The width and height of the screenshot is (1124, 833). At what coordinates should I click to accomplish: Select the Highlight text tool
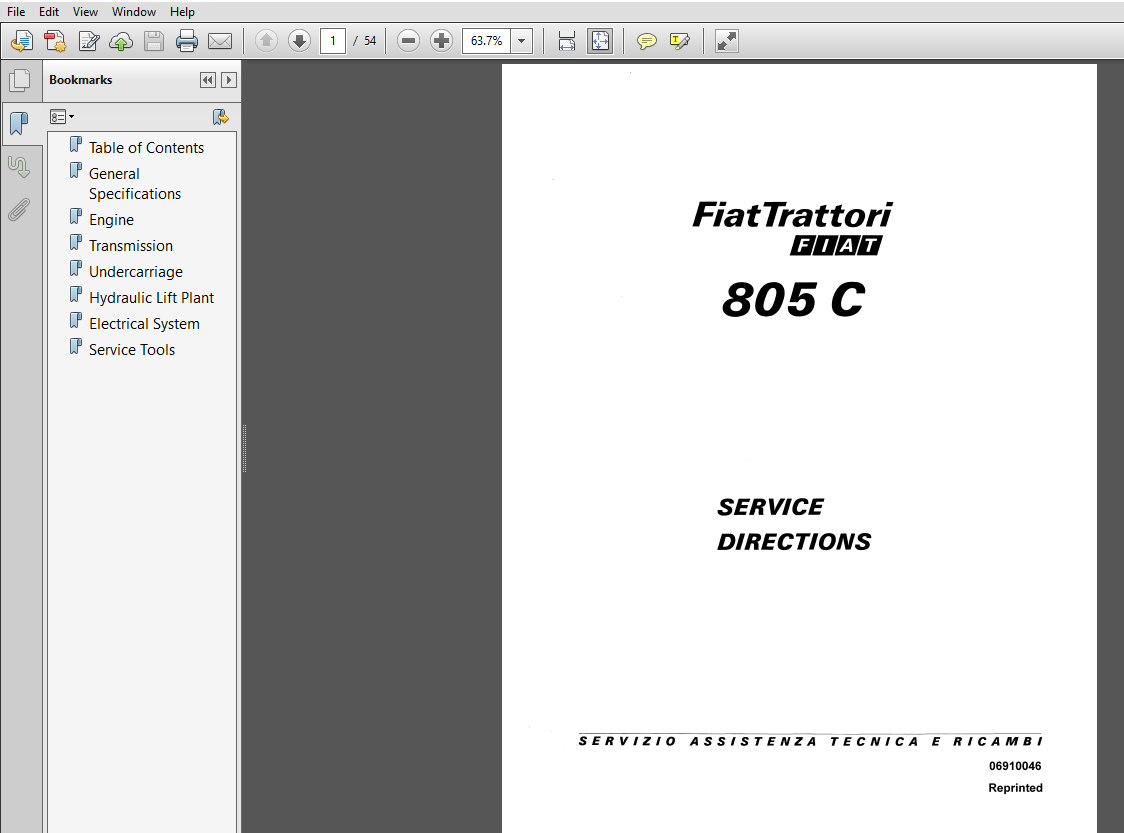tap(680, 41)
